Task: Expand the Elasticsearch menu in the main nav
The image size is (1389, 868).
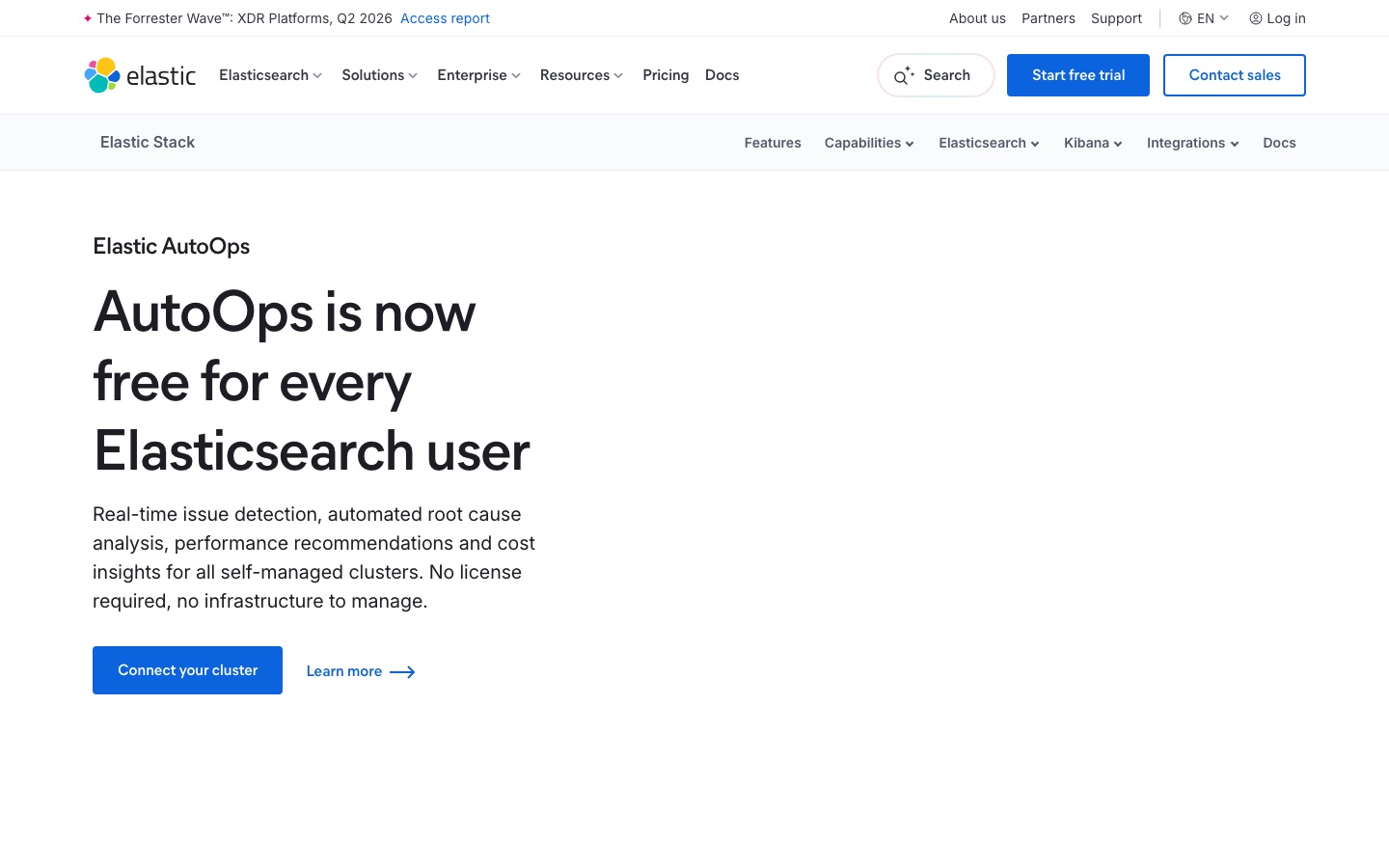Action: [x=270, y=75]
